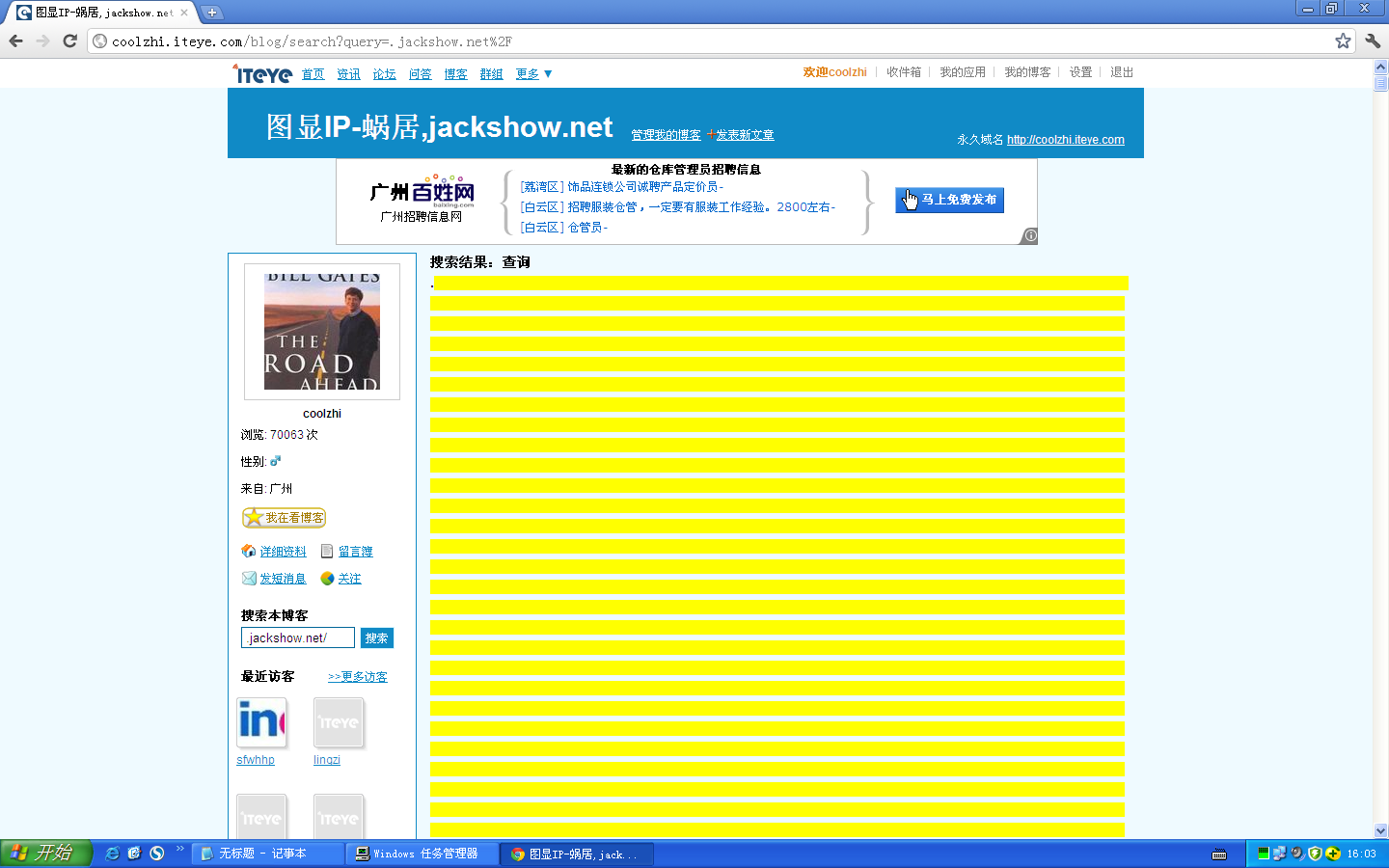Image resolution: width=1389 pixels, height=868 pixels.
Task: Expand quick launch chevron on taskbar
Action: point(179,849)
